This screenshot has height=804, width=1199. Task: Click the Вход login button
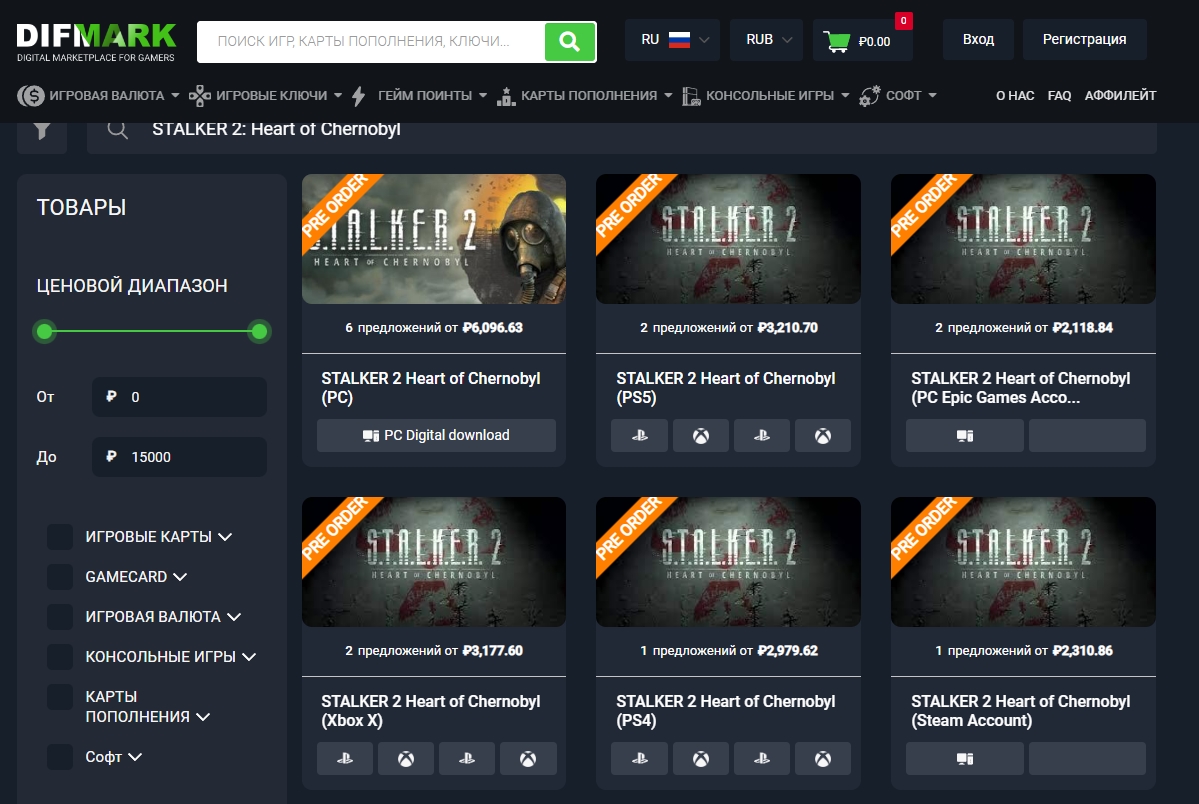click(x=978, y=40)
